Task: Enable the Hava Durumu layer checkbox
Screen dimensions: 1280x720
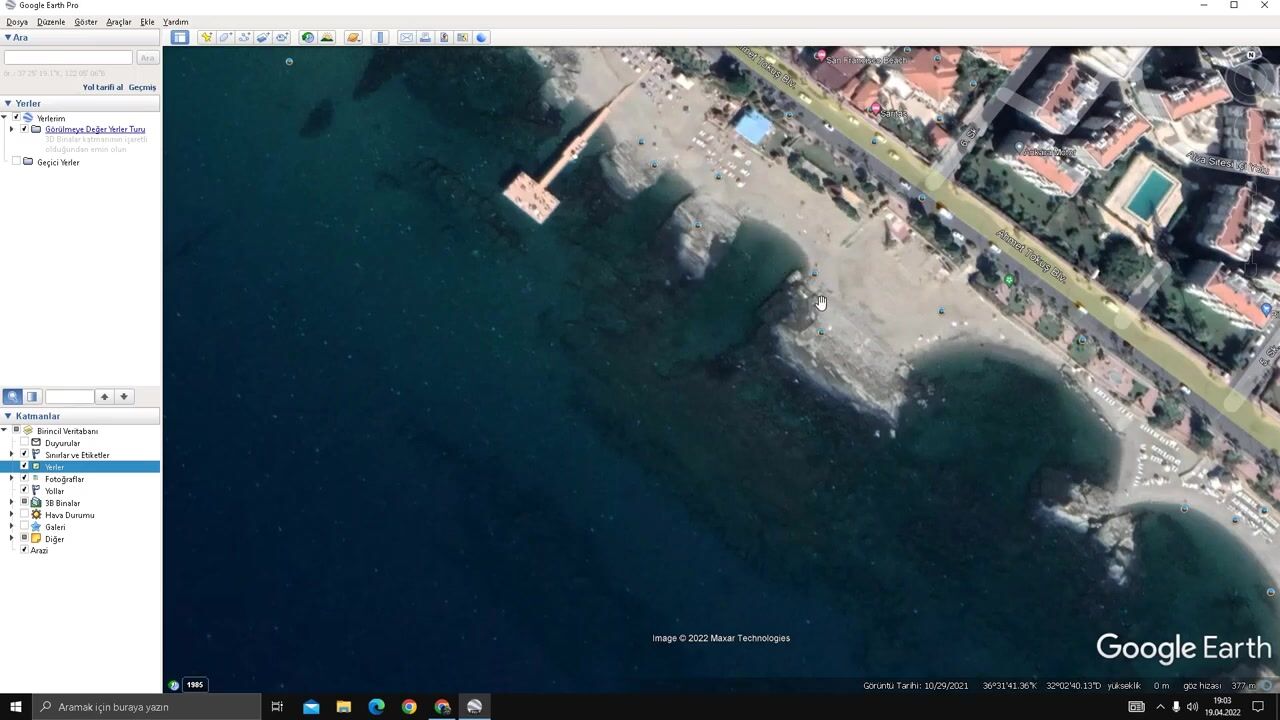Action: (x=24, y=515)
